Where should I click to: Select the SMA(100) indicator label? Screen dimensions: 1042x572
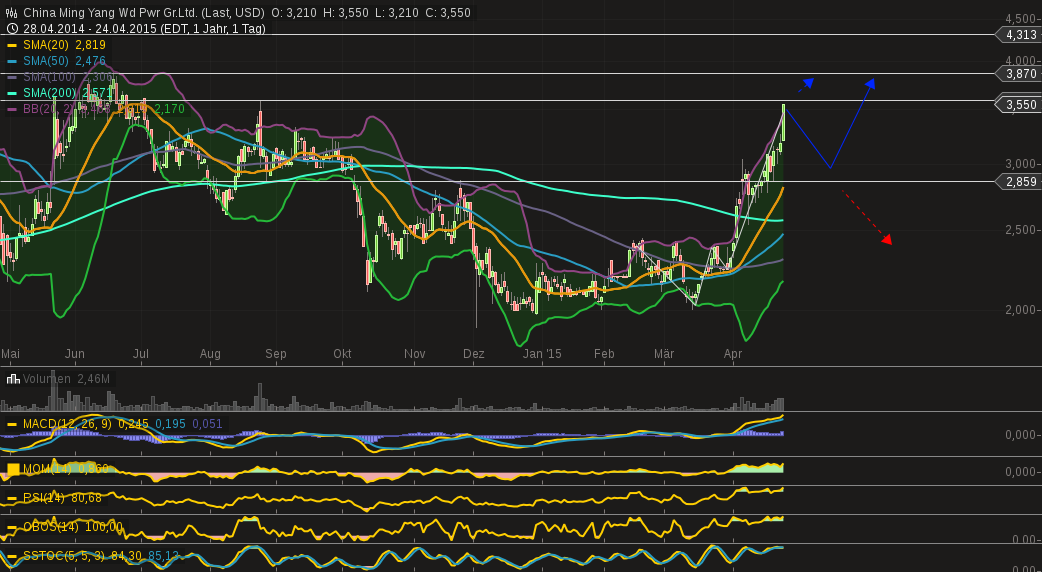49,77
